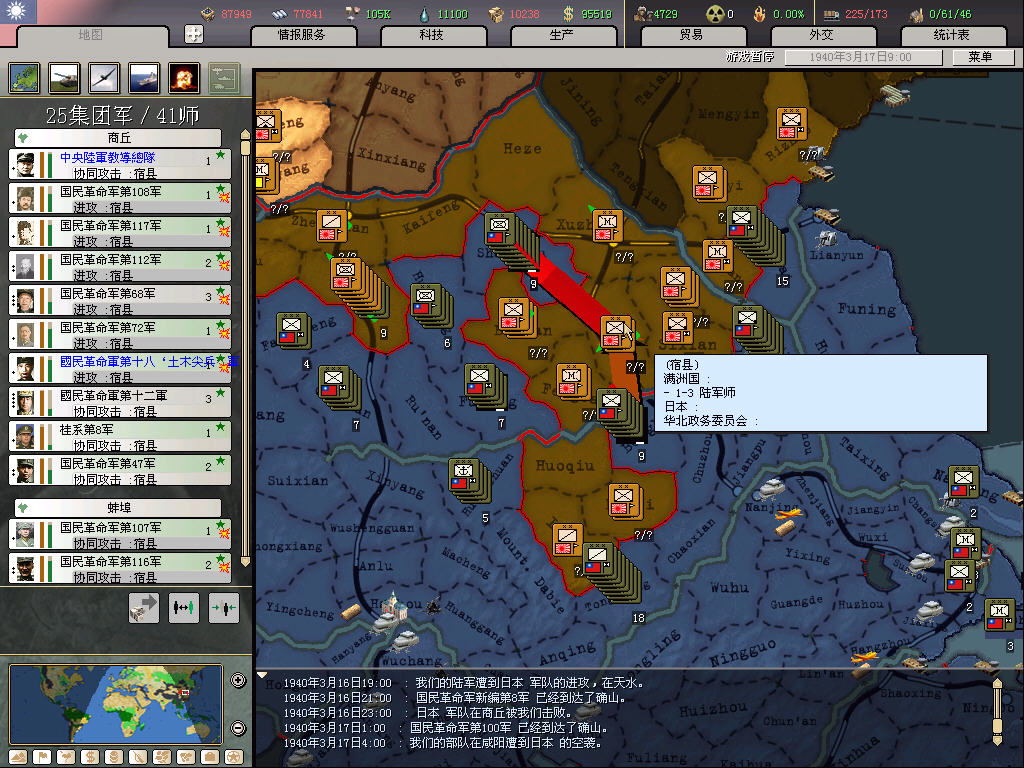Select 國民革命軍第十二軍 army row
Image resolution: width=1024 pixels, height=768 pixels.
tap(120, 402)
